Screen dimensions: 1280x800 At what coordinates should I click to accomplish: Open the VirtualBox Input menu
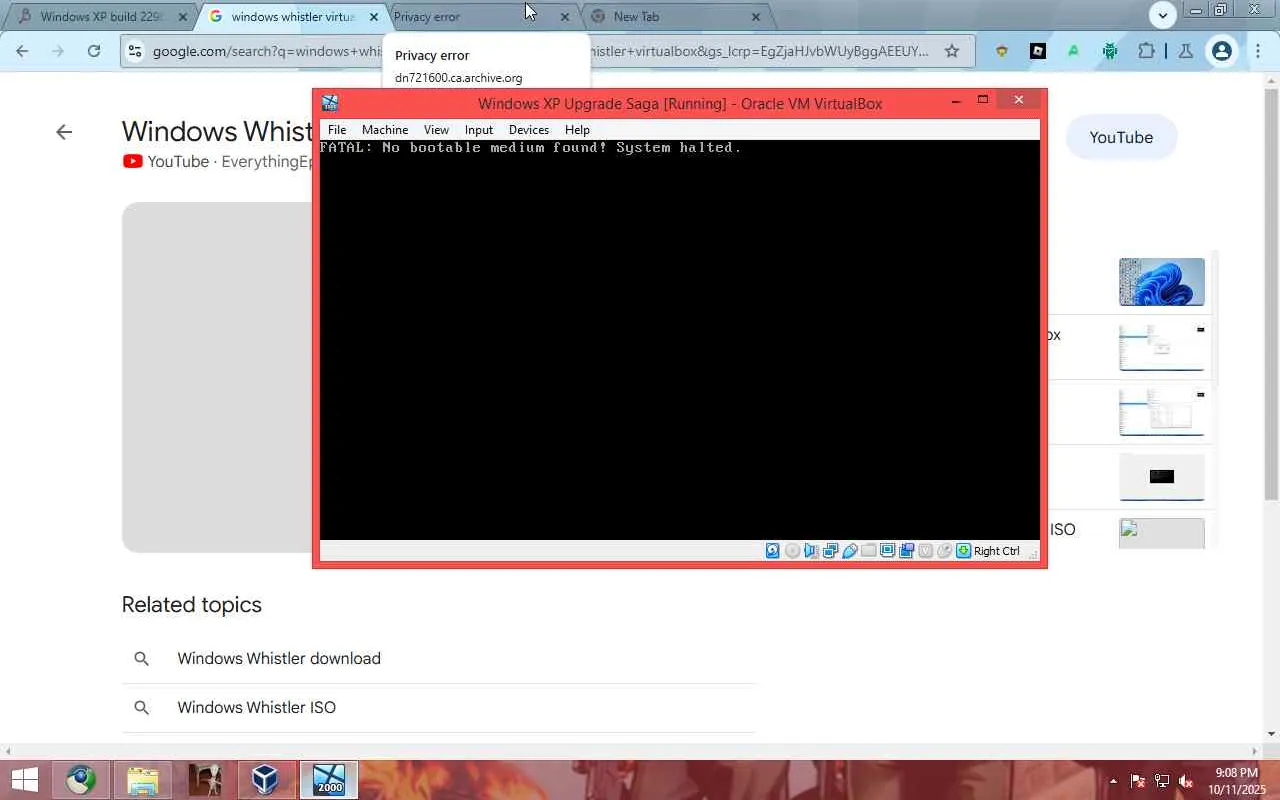point(479,130)
